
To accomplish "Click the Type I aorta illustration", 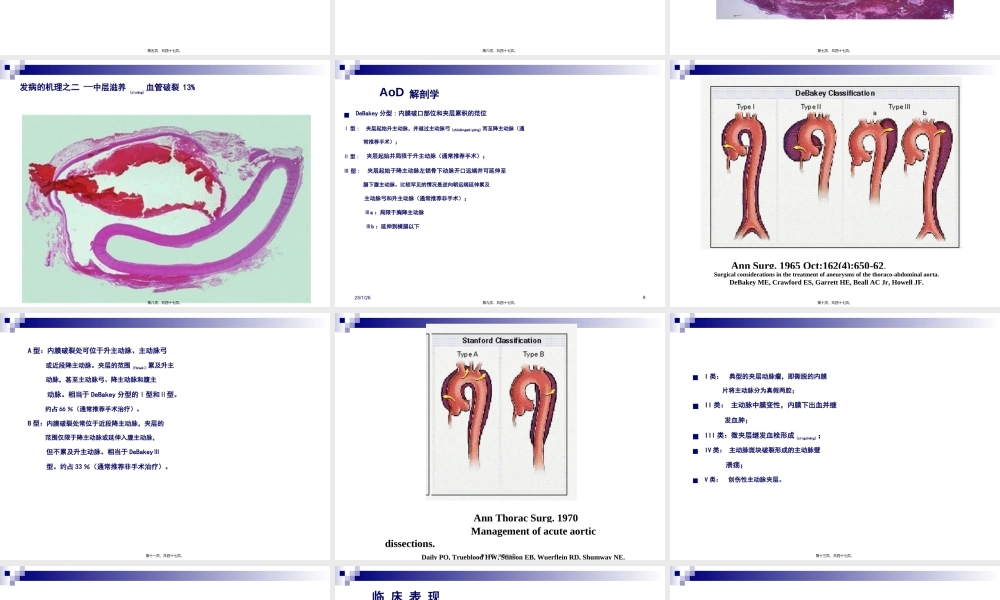I will (x=746, y=165).
